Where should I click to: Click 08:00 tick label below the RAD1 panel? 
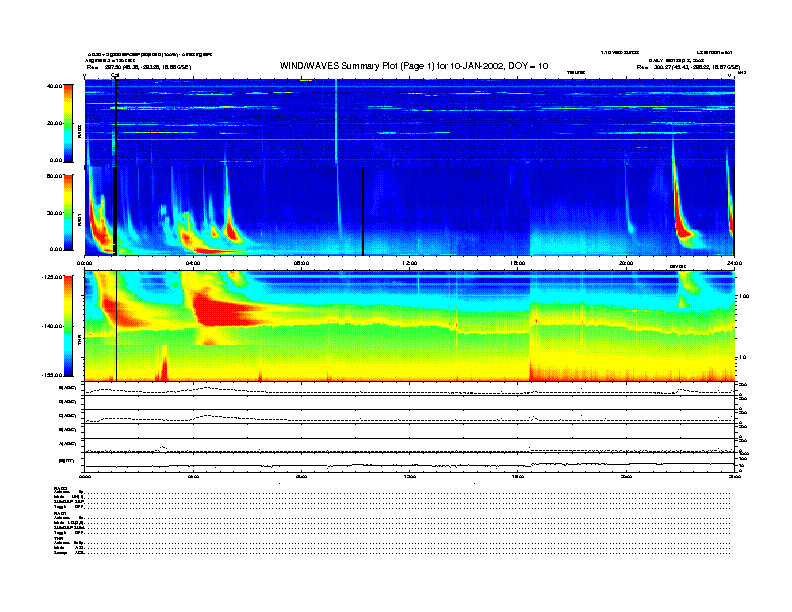[301, 263]
